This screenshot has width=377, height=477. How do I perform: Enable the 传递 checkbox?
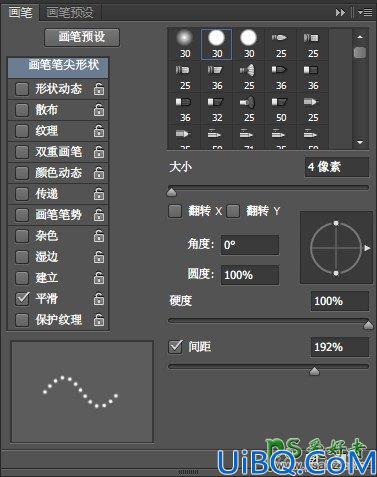tap(22, 194)
